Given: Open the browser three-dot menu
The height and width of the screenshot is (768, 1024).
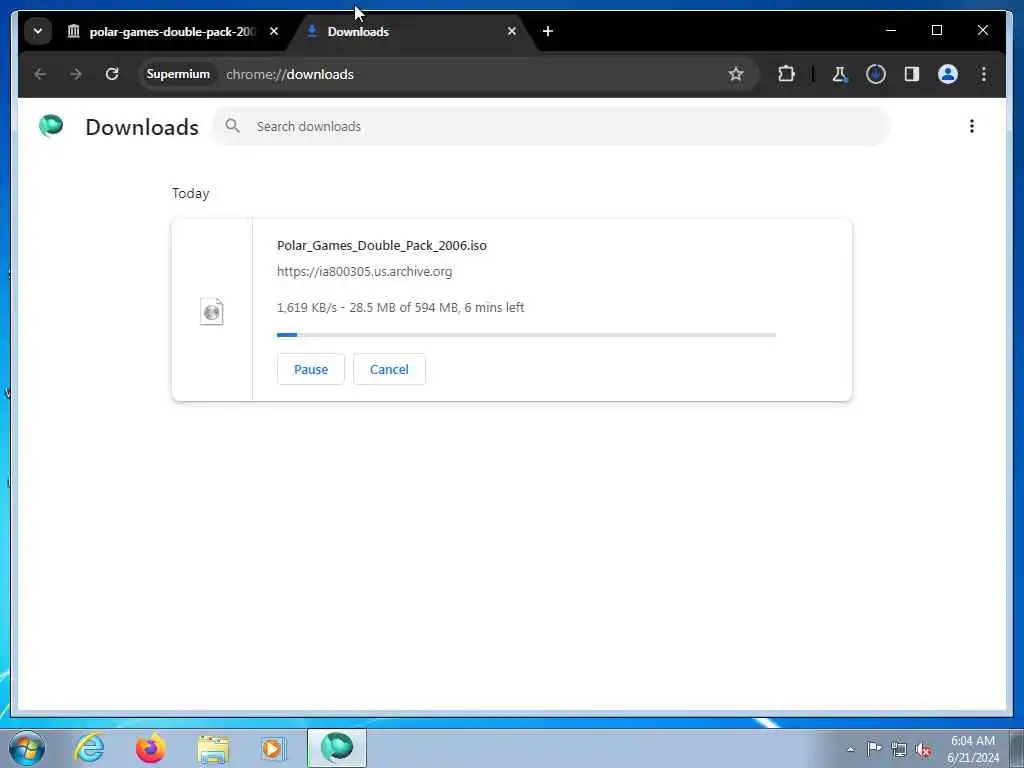Looking at the screenshot, I should pyautogui.click(x=984, y=74).
